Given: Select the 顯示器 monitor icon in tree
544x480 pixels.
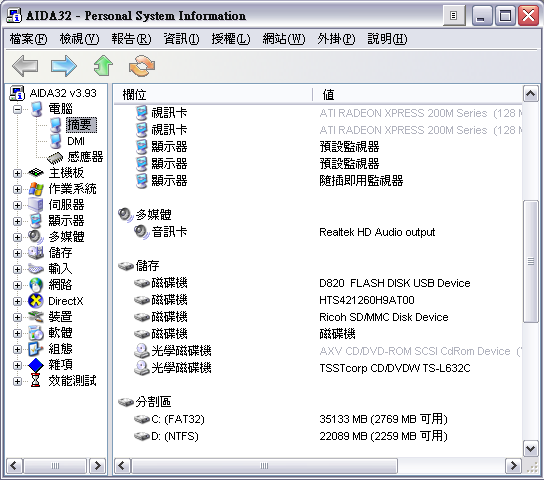Looking at the screenshot, I should pyautogui.click(x=36, y=221).
